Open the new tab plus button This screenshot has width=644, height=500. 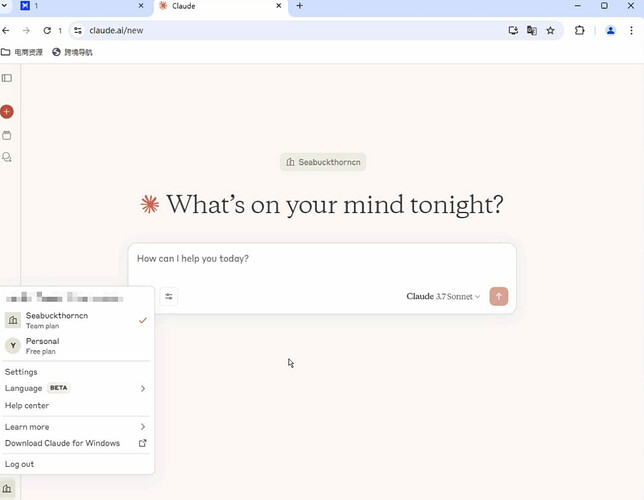coord(299,6)
